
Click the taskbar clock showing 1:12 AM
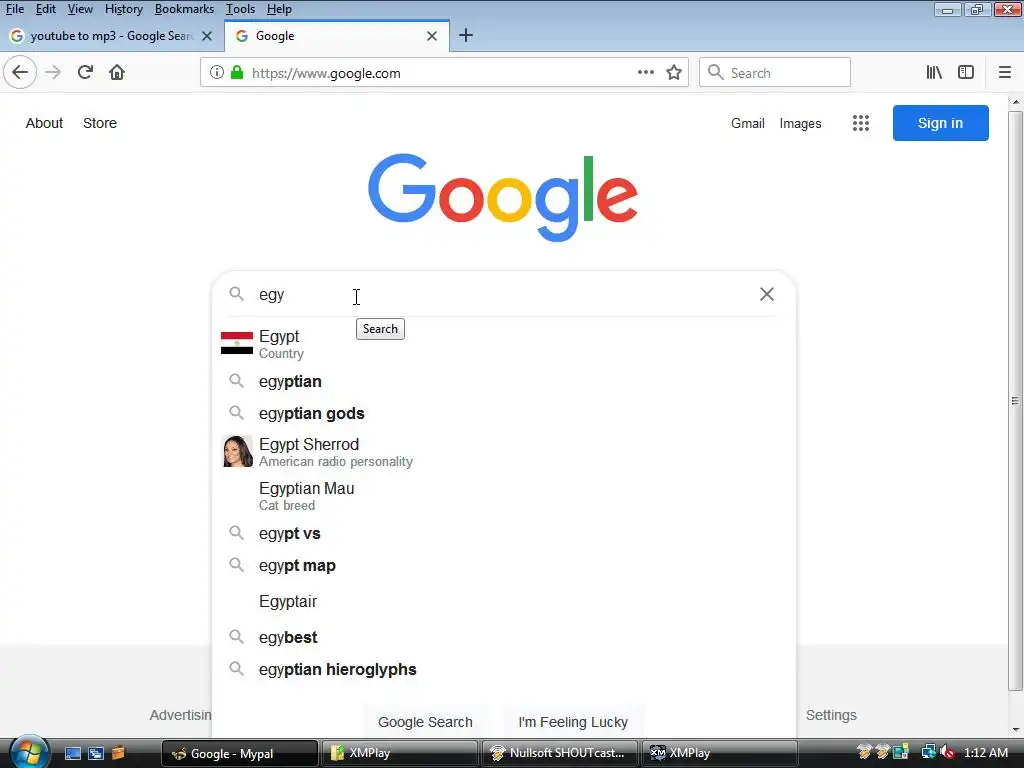point(985,752)
